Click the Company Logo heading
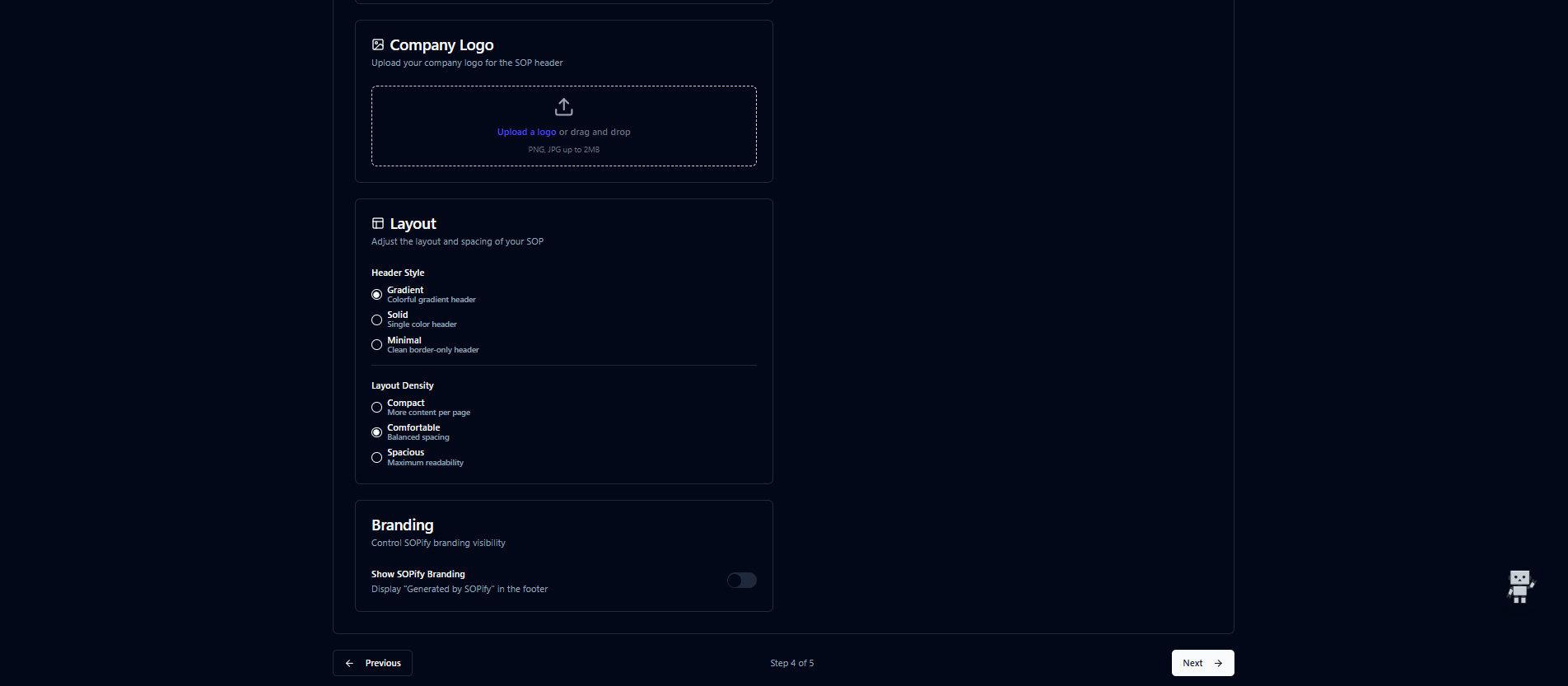 pos(441,45)
